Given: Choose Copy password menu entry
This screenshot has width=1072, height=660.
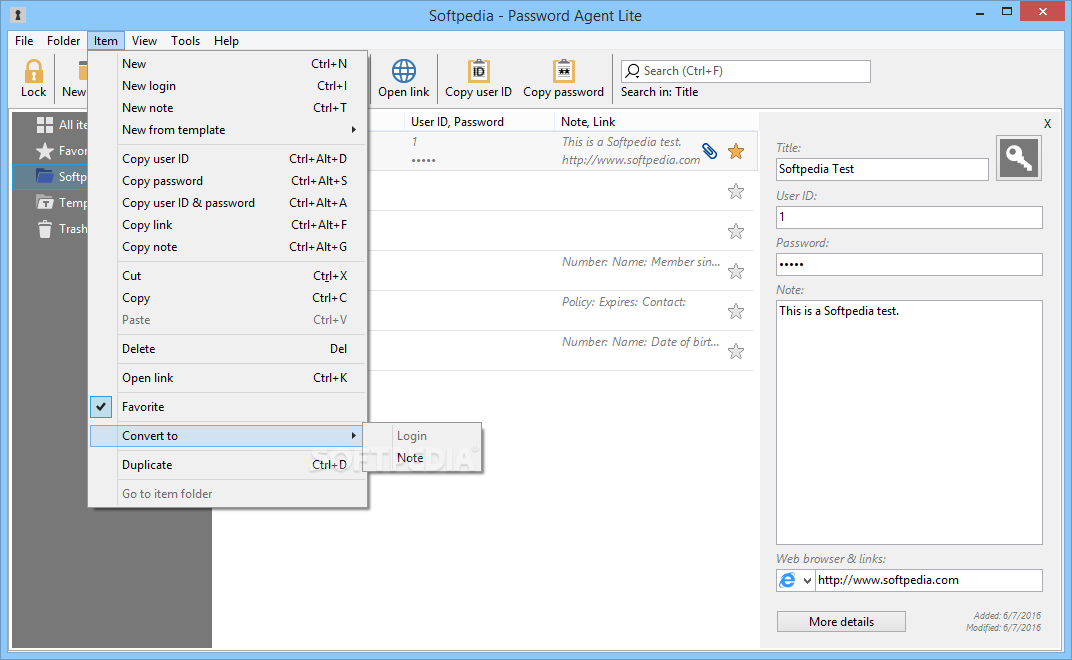Looking at the screenshot, I should tap(228, 181).
